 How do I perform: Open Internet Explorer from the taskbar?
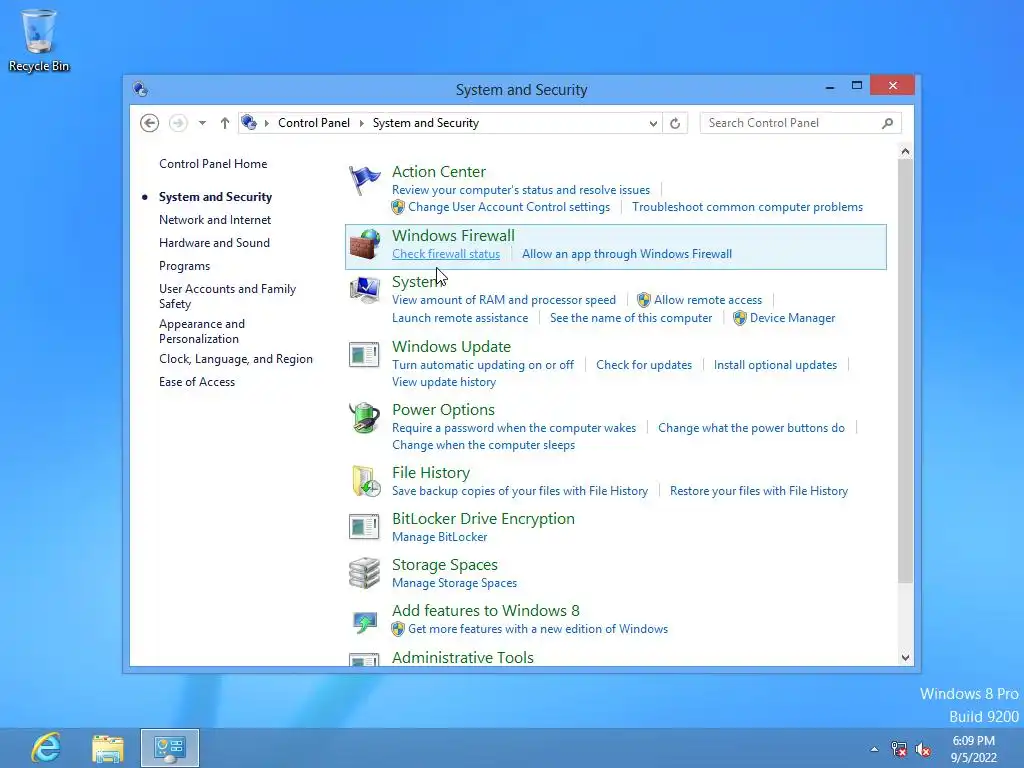[46, 748]
